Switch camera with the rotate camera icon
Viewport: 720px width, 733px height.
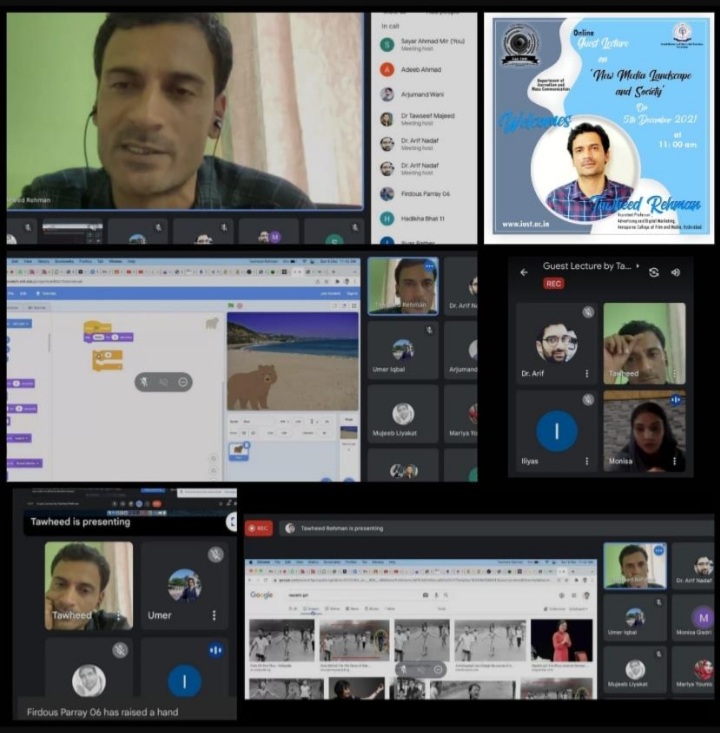(x=654, y=271)
